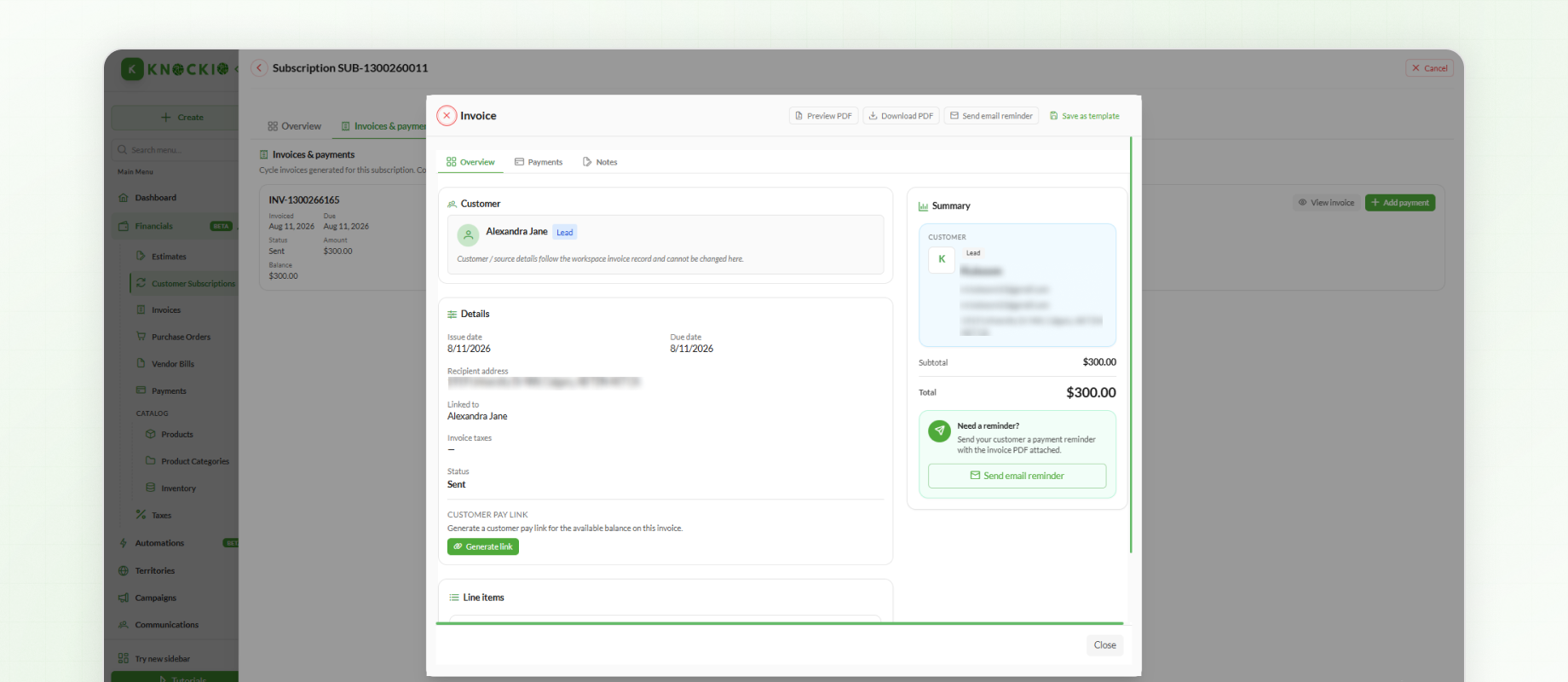Open Territories in the sidebar
Image resolution: width=1568 pixels, height=682 pixels.
point(154,571)
